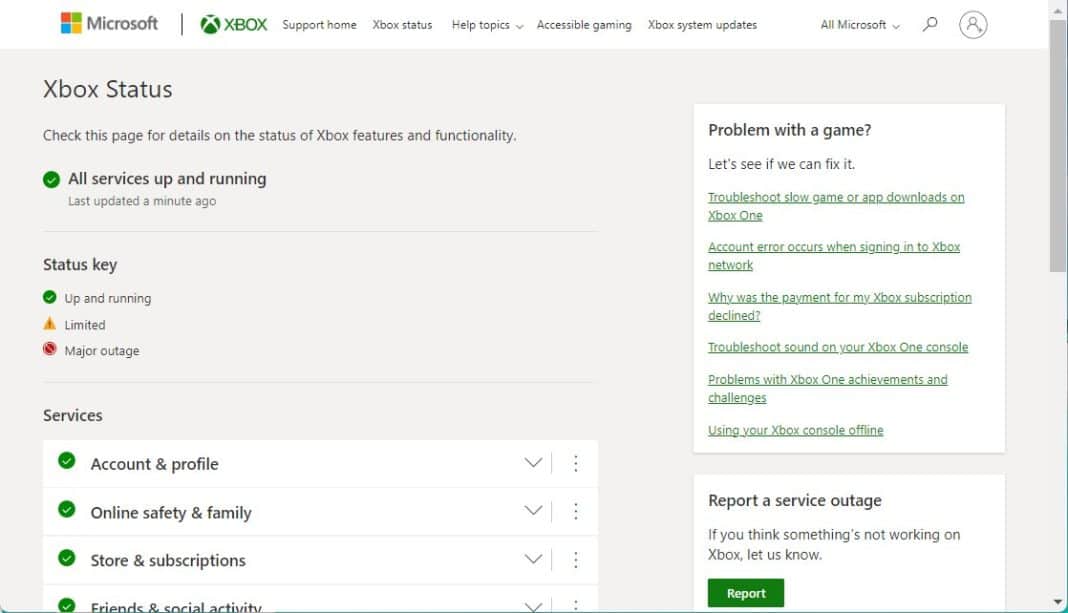1068x613 pixels.
Task: Open the Using your Xbox console offline link
Action: [795, 429]
